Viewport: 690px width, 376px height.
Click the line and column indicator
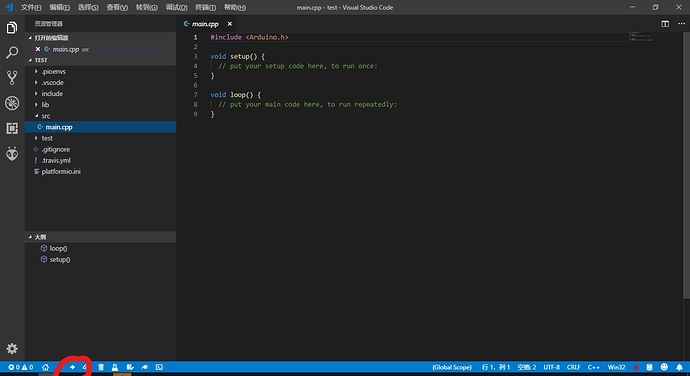coord(496,367)
